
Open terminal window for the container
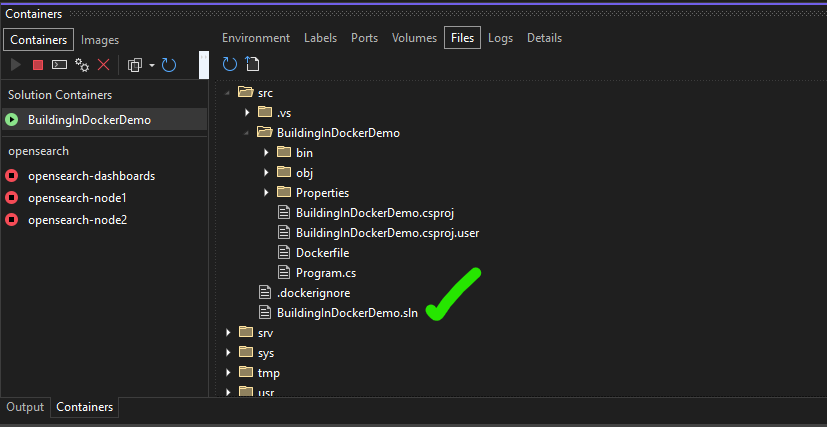point(59,65)
